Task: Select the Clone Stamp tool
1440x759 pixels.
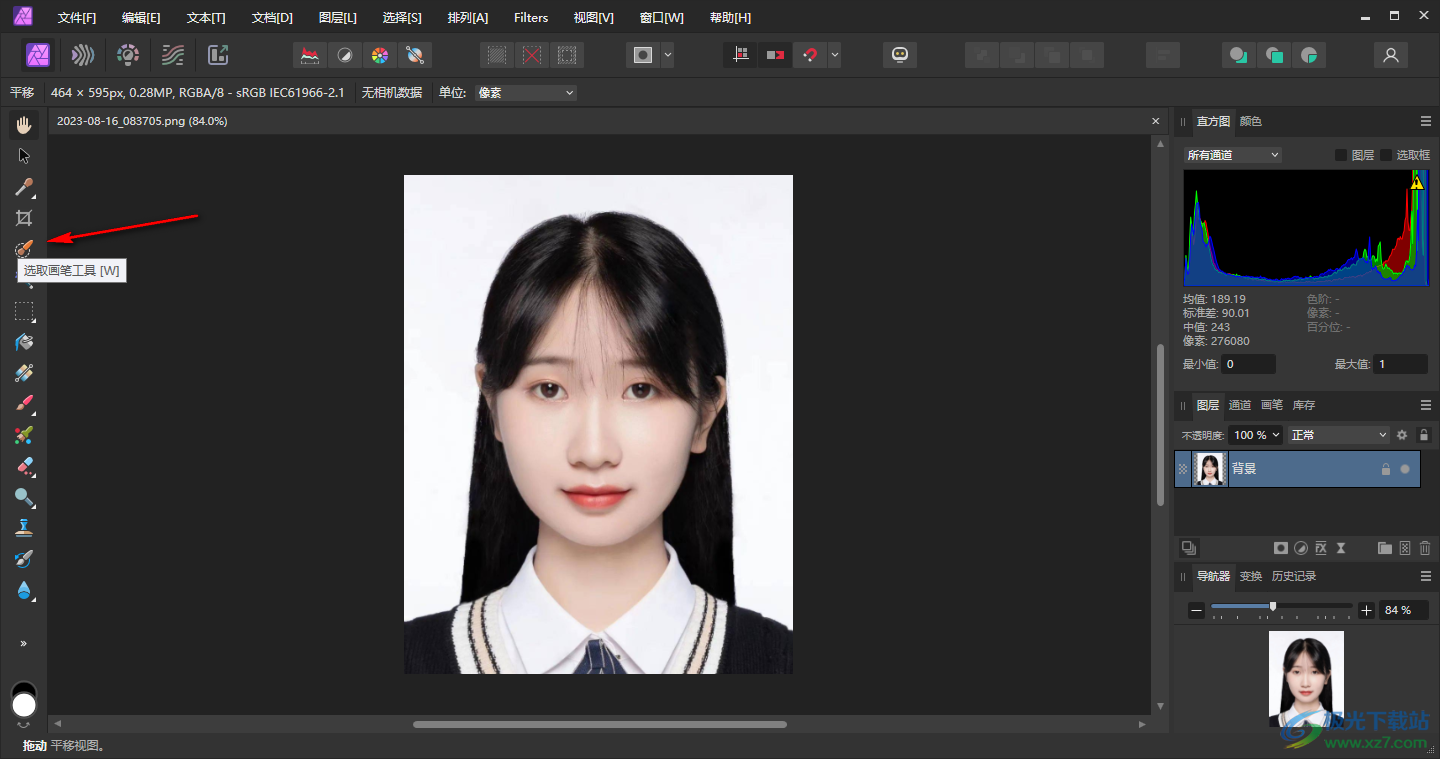Action: coord(24,528)
